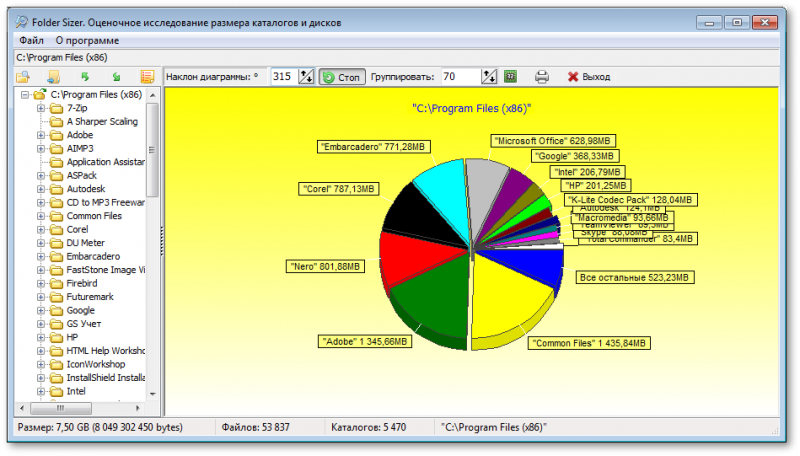800x456 pixels.
Task: Select the Futuremark folder
Action: 90,297
